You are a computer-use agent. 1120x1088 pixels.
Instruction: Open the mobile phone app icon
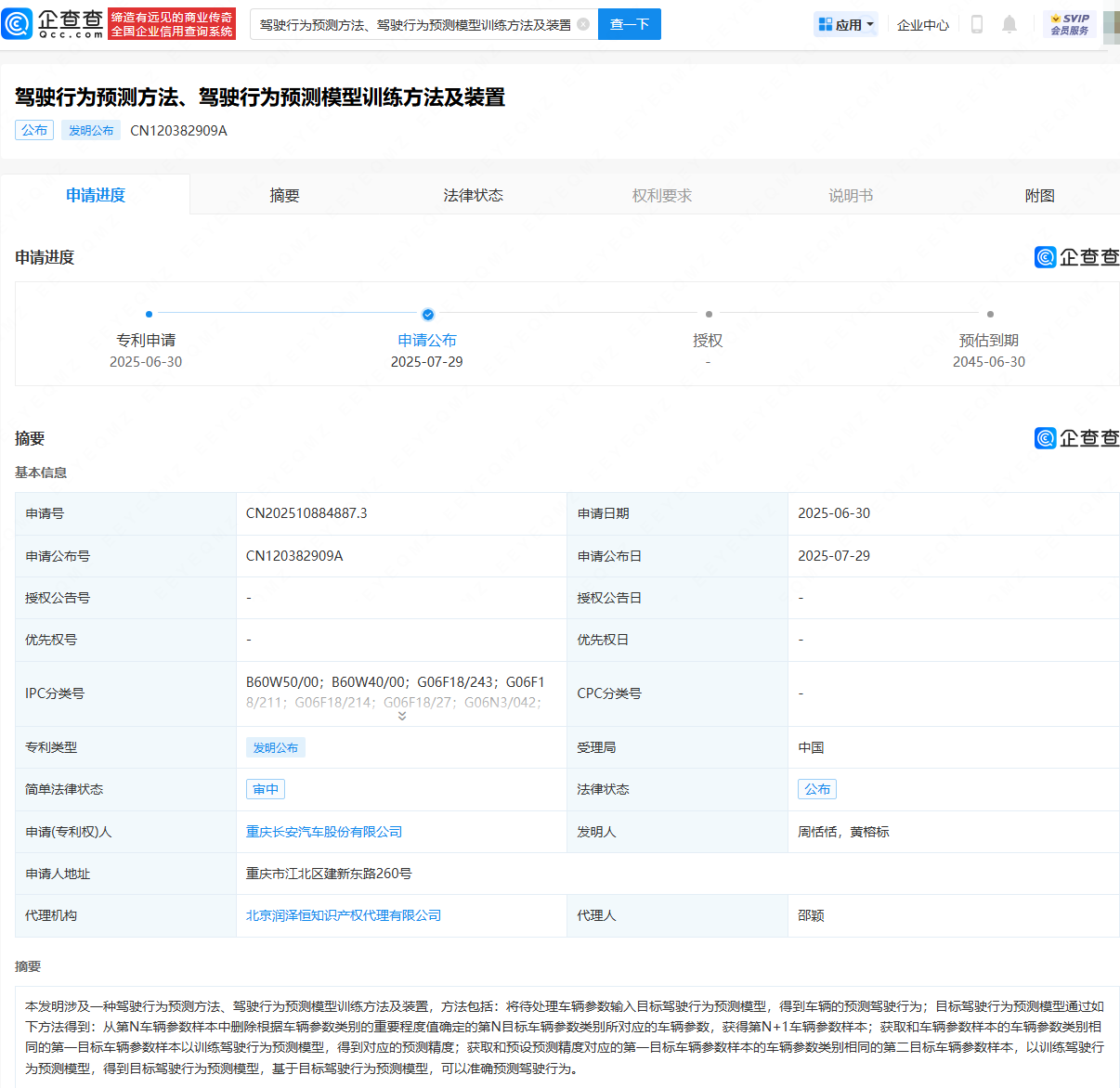976,25
